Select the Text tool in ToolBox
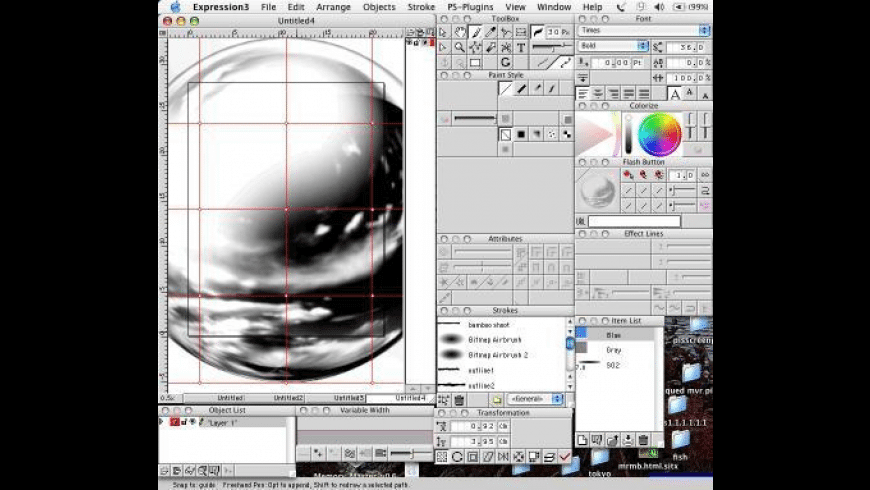 pos(521,47)
